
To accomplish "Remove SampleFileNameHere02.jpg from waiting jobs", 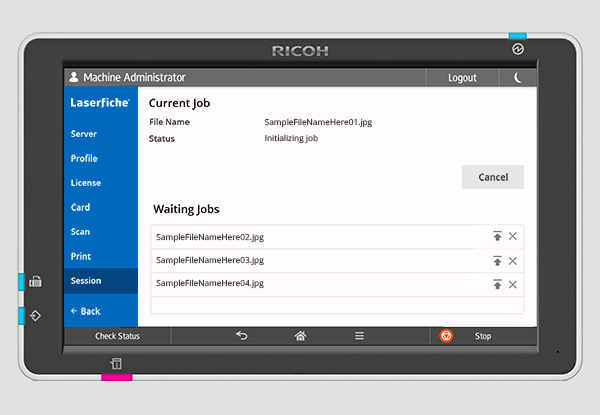I will pyautogui.click(x=513, y=236).
